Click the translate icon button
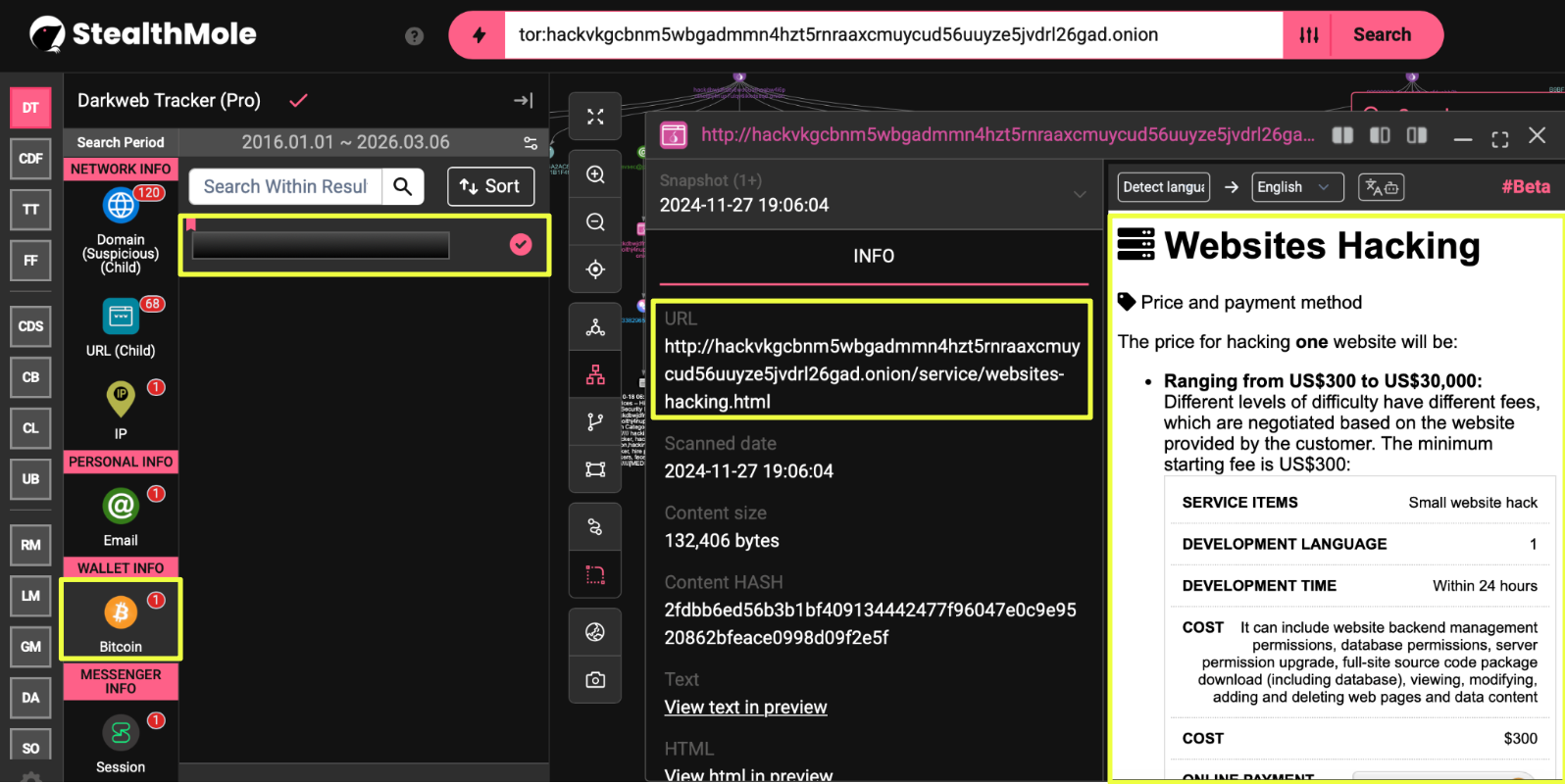1565x784 pixels. (1381, 187)
